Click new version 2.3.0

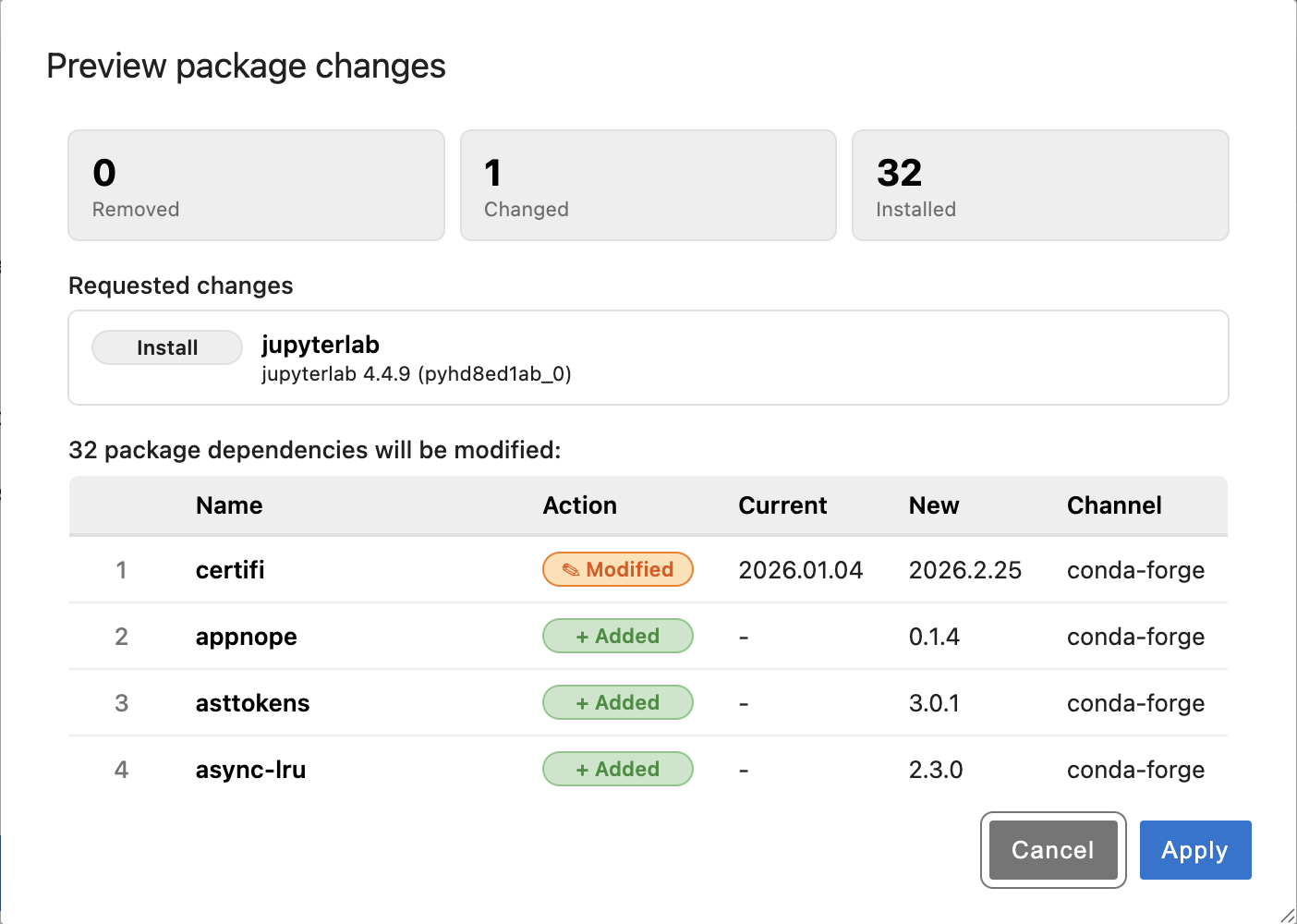pos(936,770)
